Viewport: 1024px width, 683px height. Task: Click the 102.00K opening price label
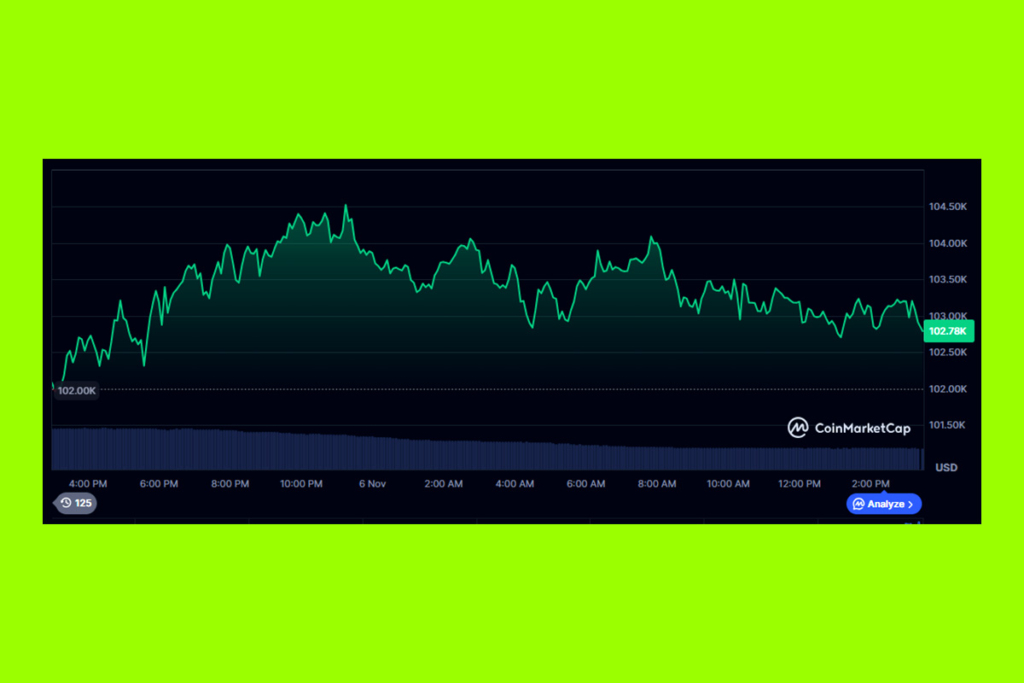click(x=77, y=390)
